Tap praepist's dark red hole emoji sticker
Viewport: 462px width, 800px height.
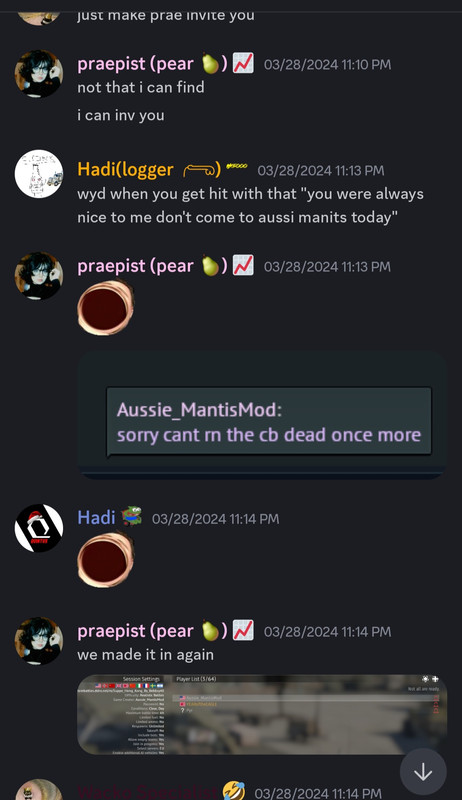106,308
